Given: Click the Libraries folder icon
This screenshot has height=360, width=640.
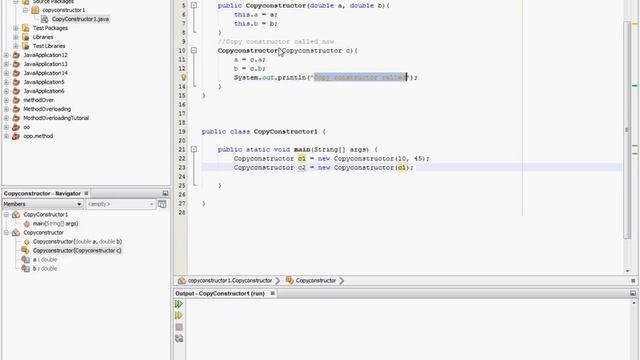Looking at the screenshot, I should [26, 37].
